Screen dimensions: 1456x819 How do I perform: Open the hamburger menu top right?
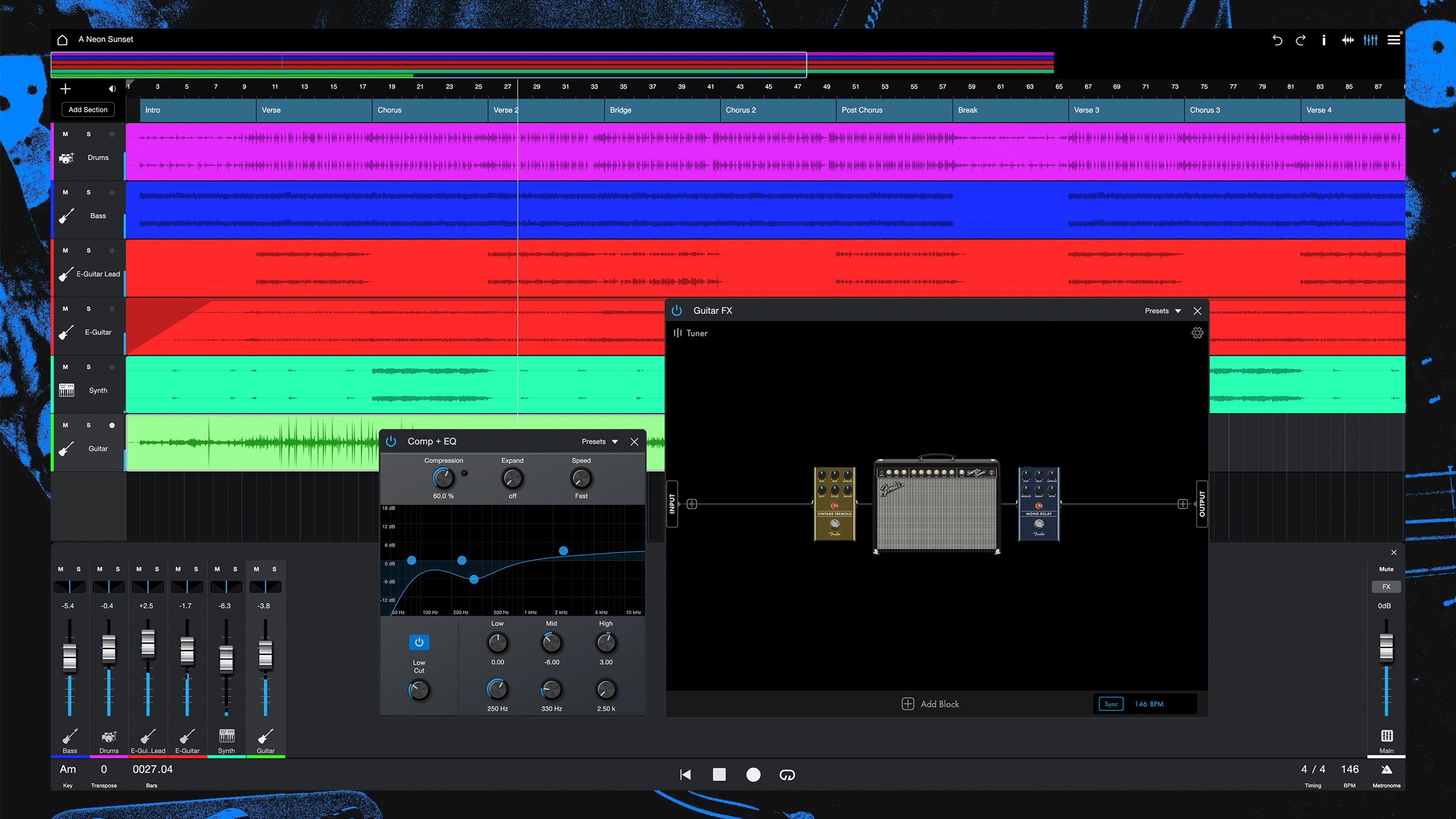click(x=1393, y=39)
